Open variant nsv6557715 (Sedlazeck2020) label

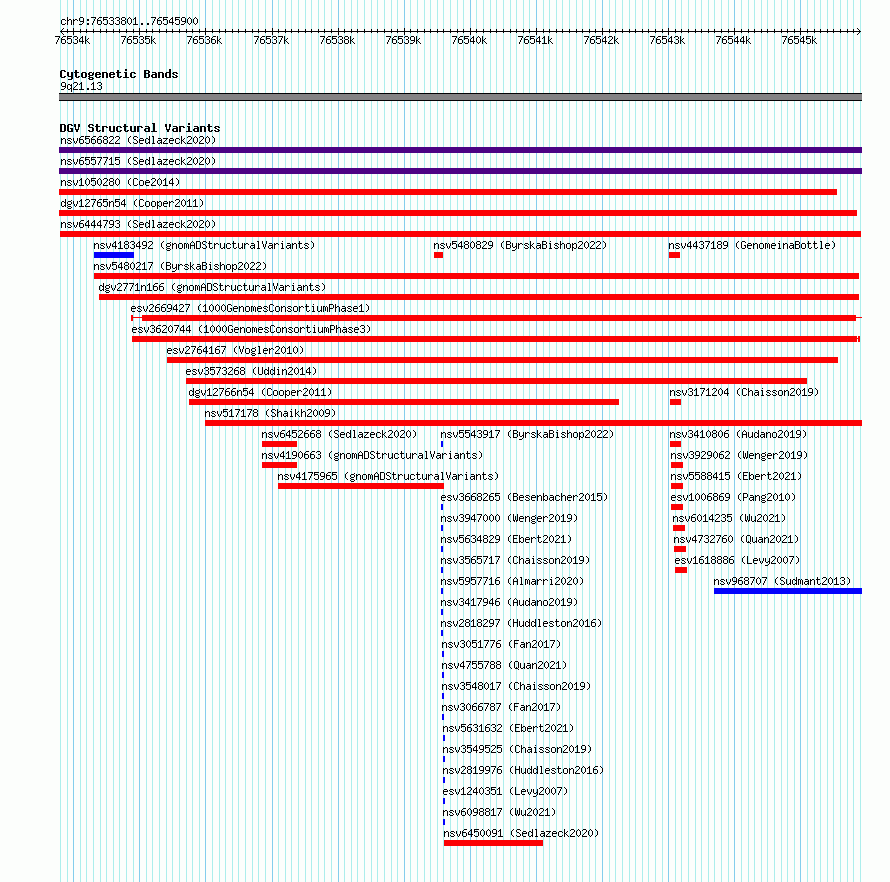(x=138, y=161)
